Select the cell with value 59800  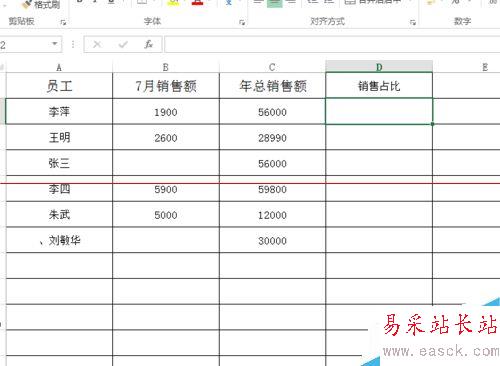click(272, 189)
